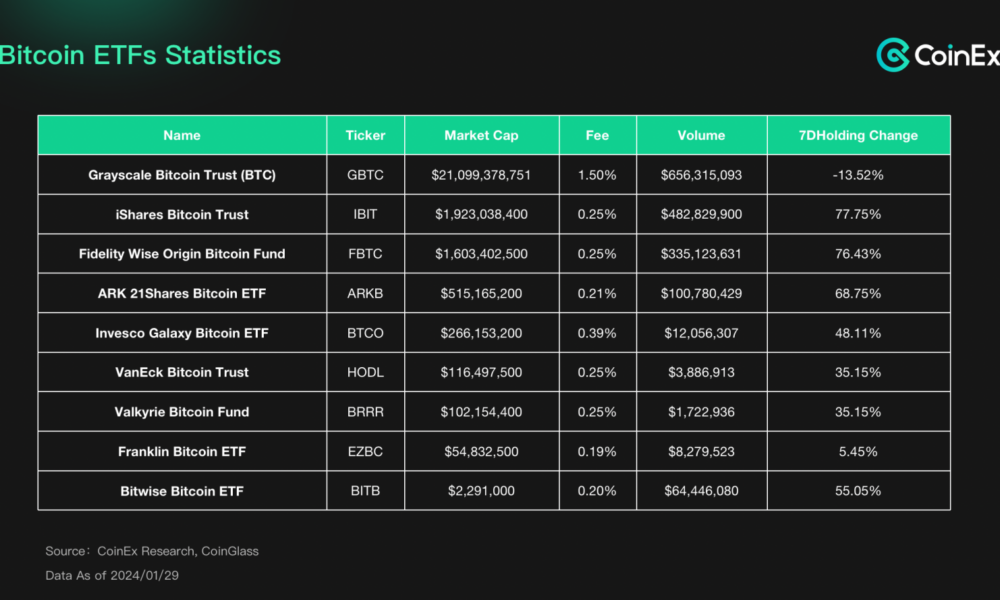Click the Market Cap column header
The height and width of the screenshot is (600, 1000).
coord(481,135)
